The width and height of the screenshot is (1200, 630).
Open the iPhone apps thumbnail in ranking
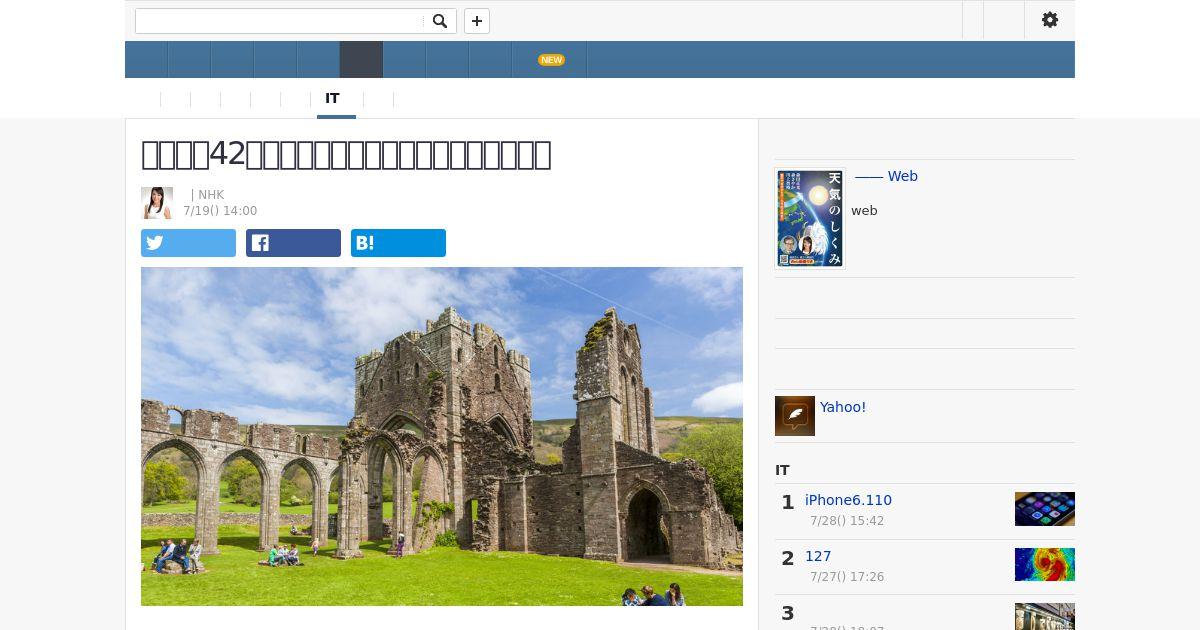tap(1045, 509)
